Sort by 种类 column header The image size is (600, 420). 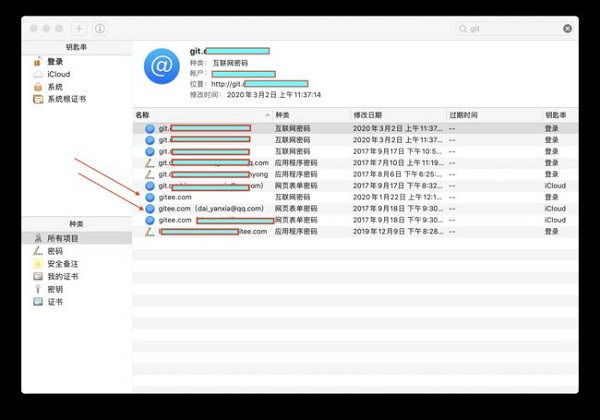[x=310, y=115]
